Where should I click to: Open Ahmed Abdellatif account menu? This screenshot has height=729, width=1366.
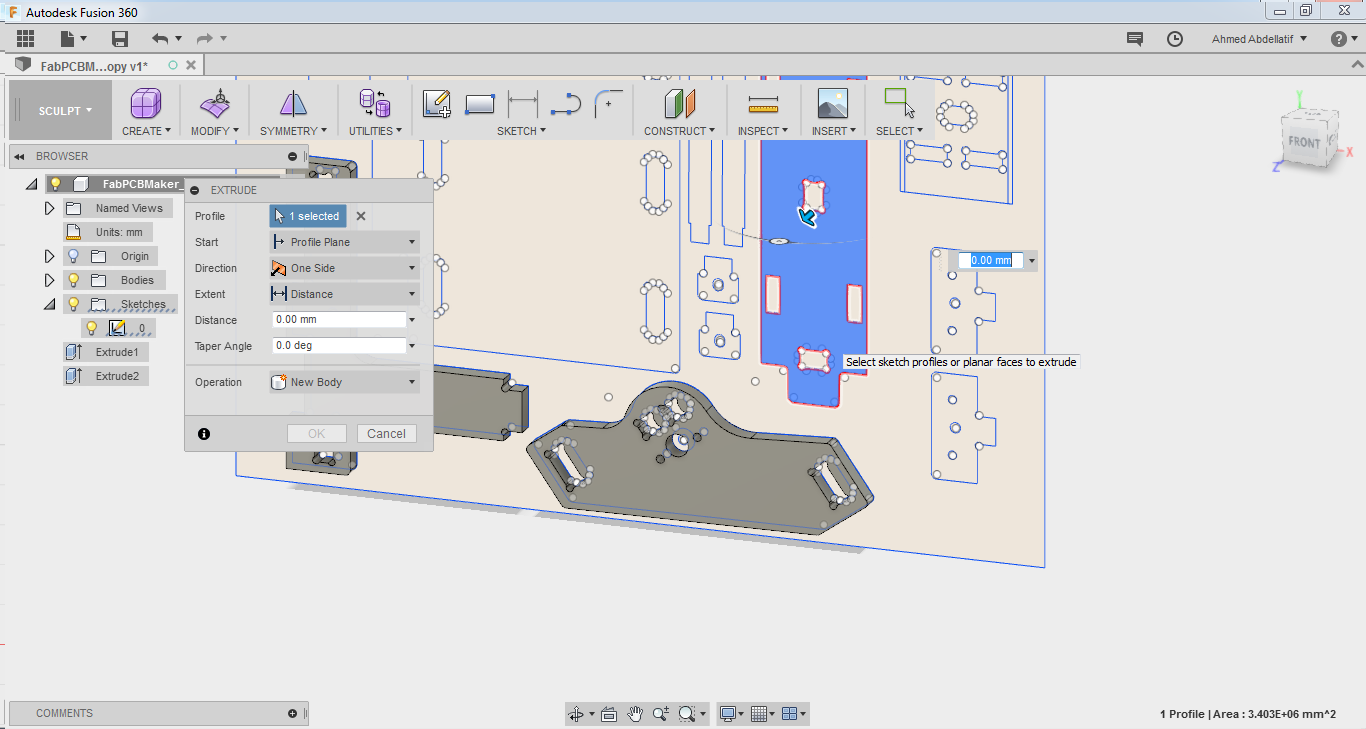(1259, 39)
